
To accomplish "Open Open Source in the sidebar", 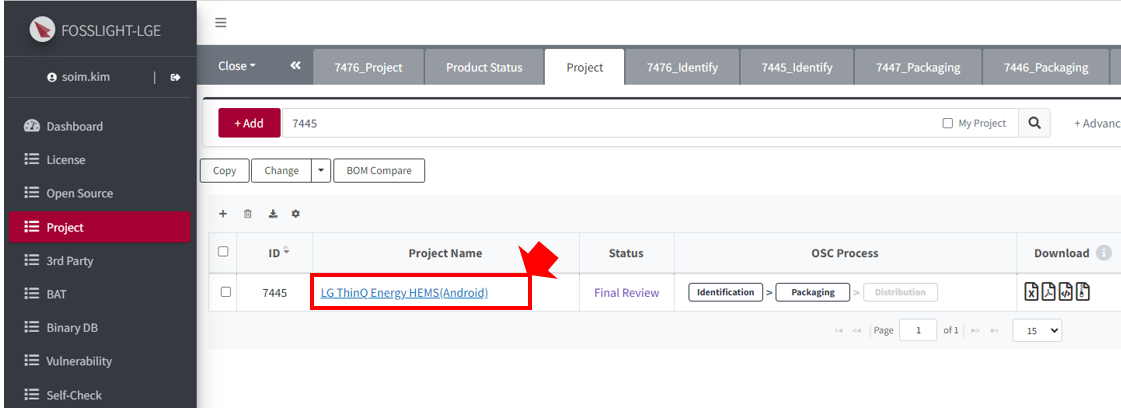I will (x=99, y=194).
